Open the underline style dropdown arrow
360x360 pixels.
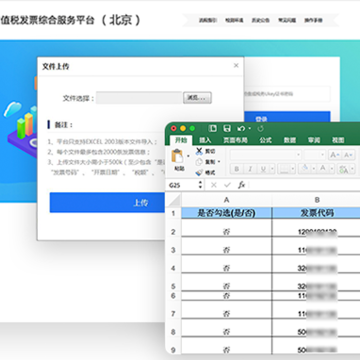272,169
